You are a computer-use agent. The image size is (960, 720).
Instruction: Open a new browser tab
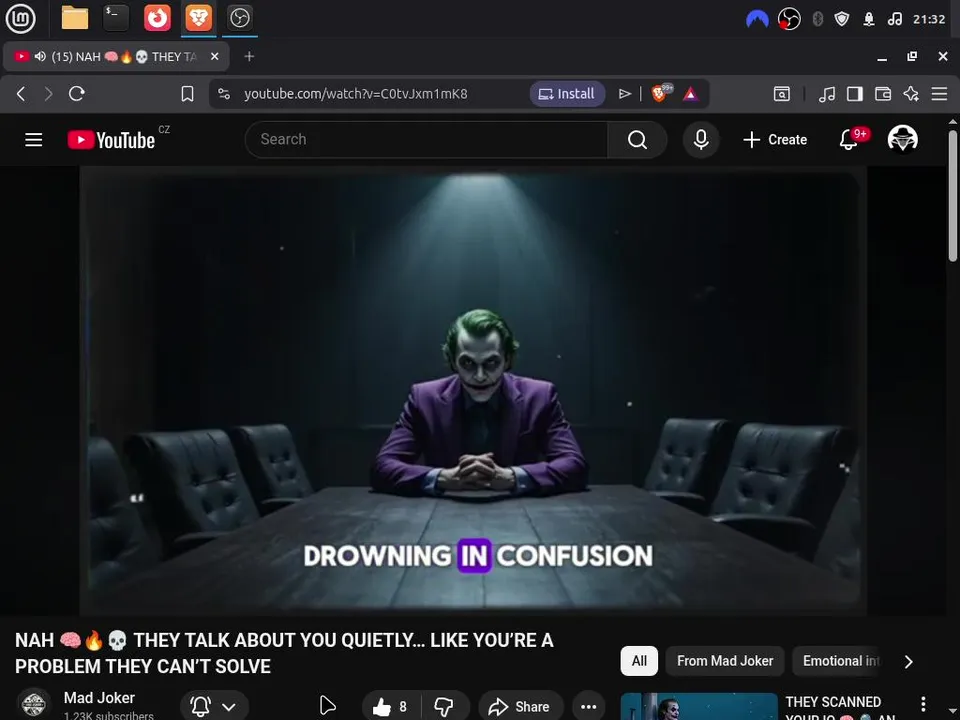[249, 56]
